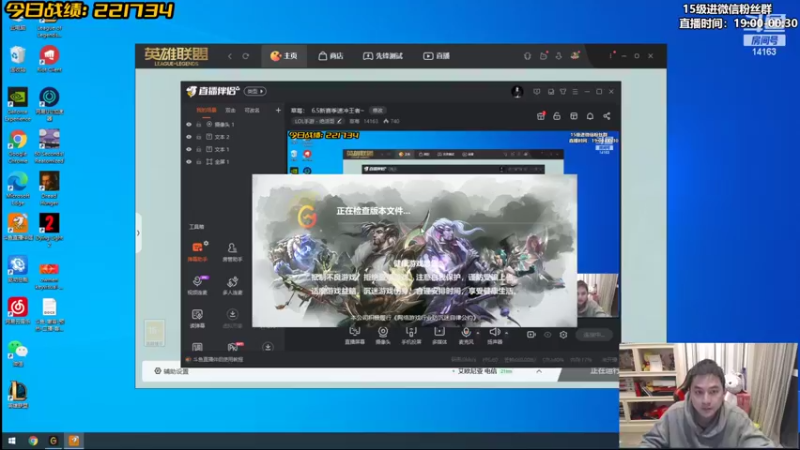
Task: Open 辅助设置 in League client
Action: 172,371
